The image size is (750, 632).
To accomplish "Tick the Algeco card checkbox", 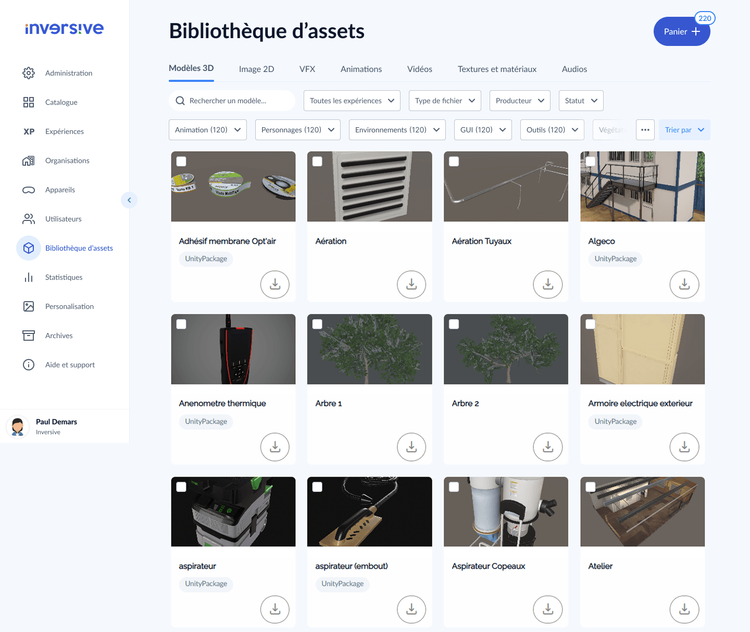I will click(591, 162).
